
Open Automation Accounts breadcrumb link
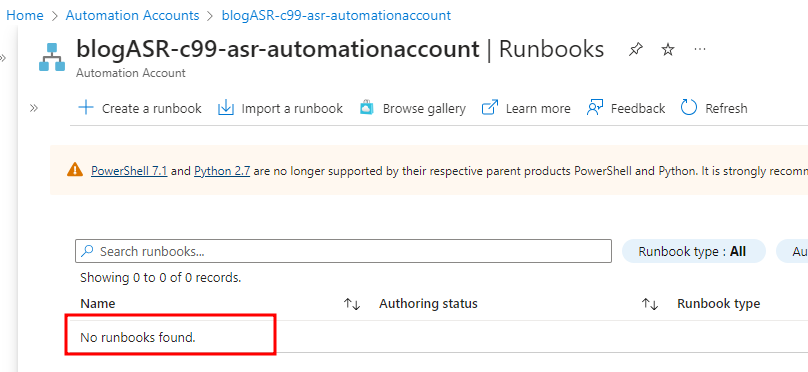coord(132,15)
